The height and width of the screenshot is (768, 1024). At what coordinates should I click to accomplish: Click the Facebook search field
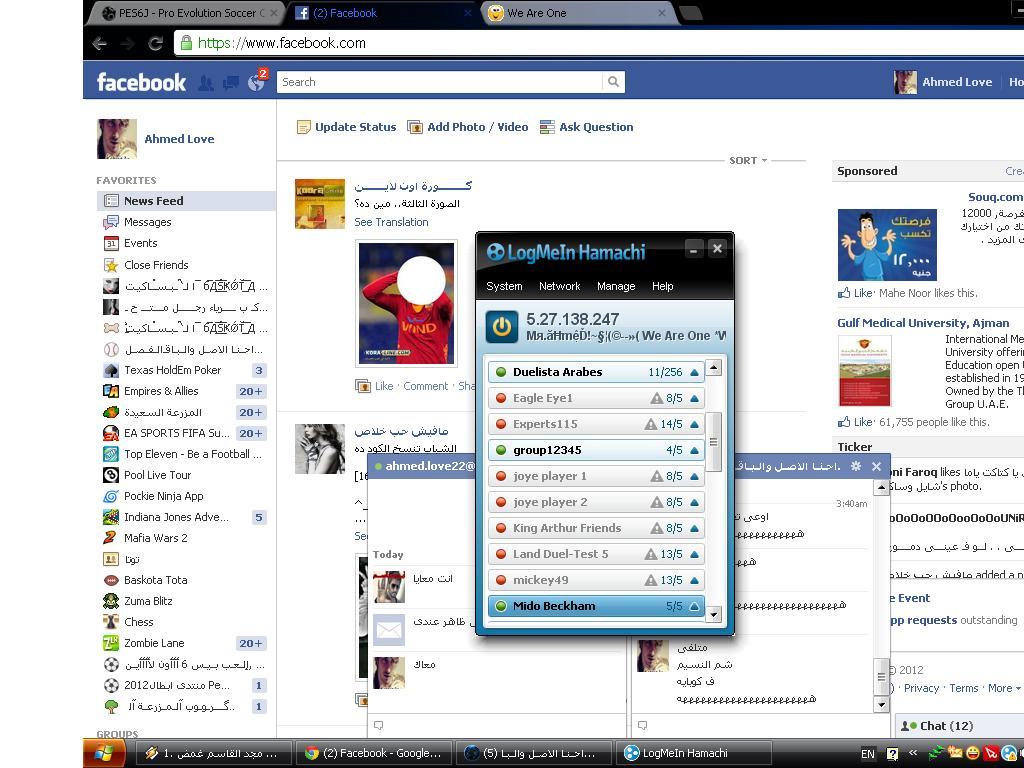pyautogui.click(x=440, y=82)
